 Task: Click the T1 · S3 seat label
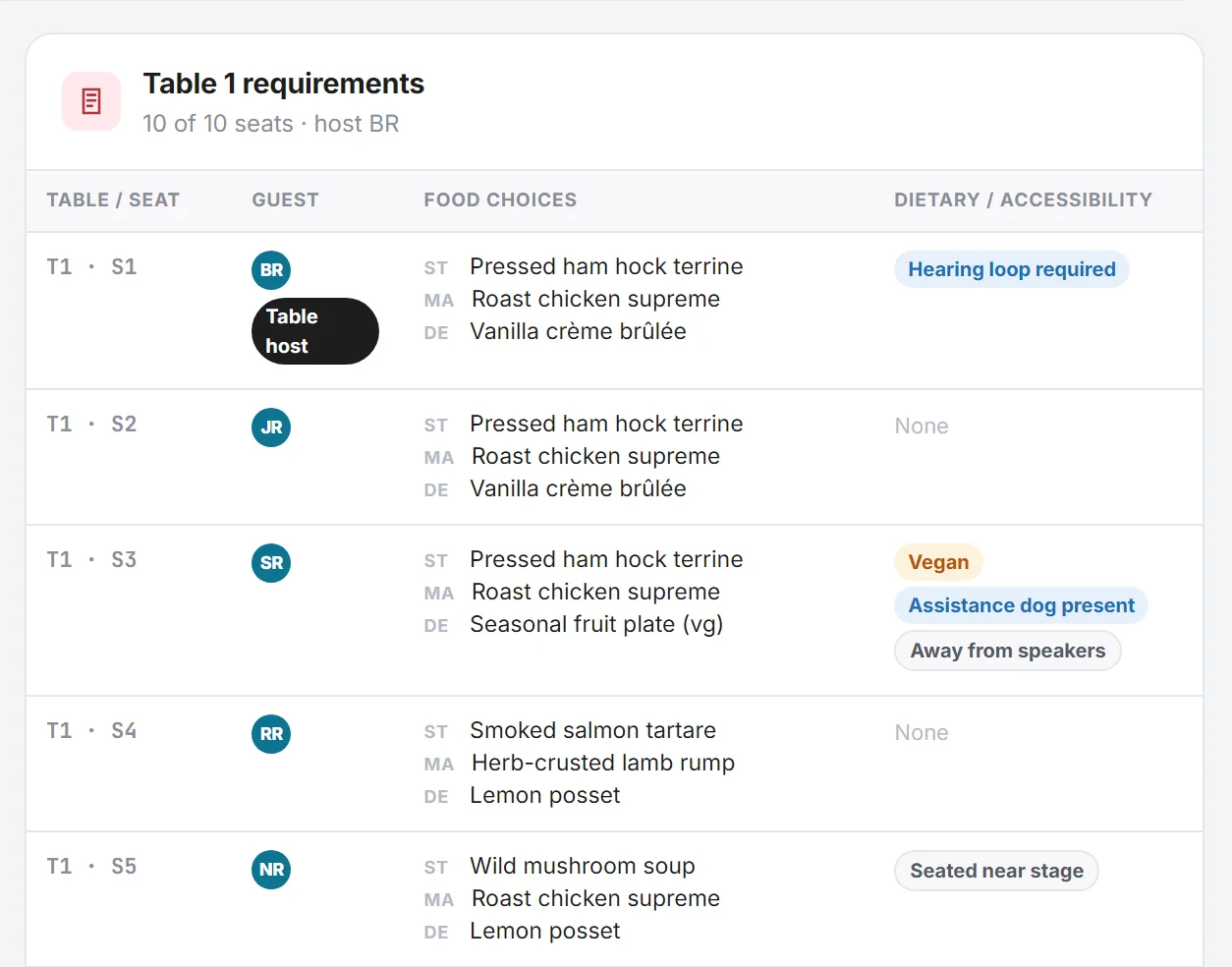pos(91,560)
